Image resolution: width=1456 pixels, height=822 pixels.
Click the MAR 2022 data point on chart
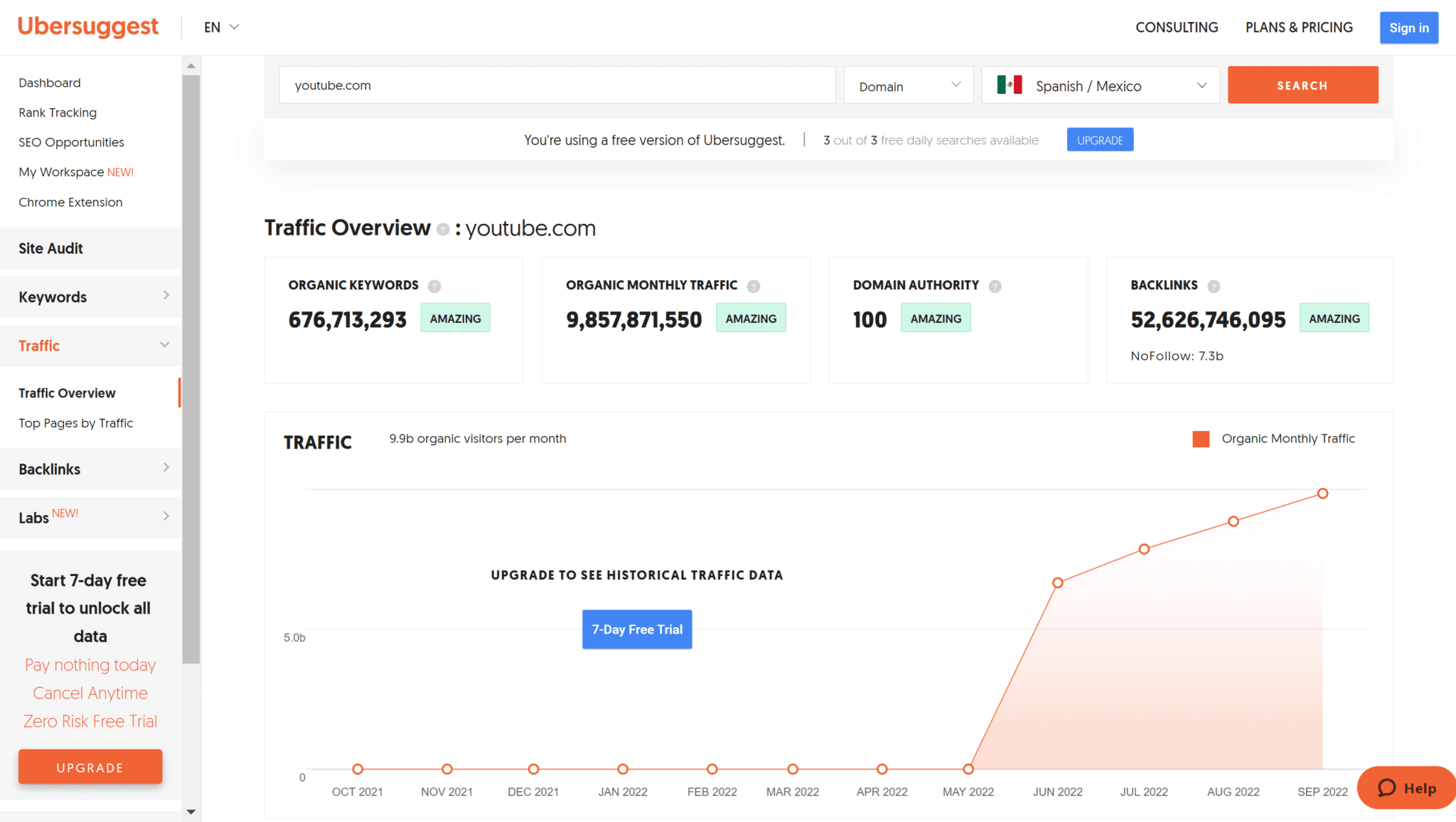pyautogui.click(x=793, y=769)
